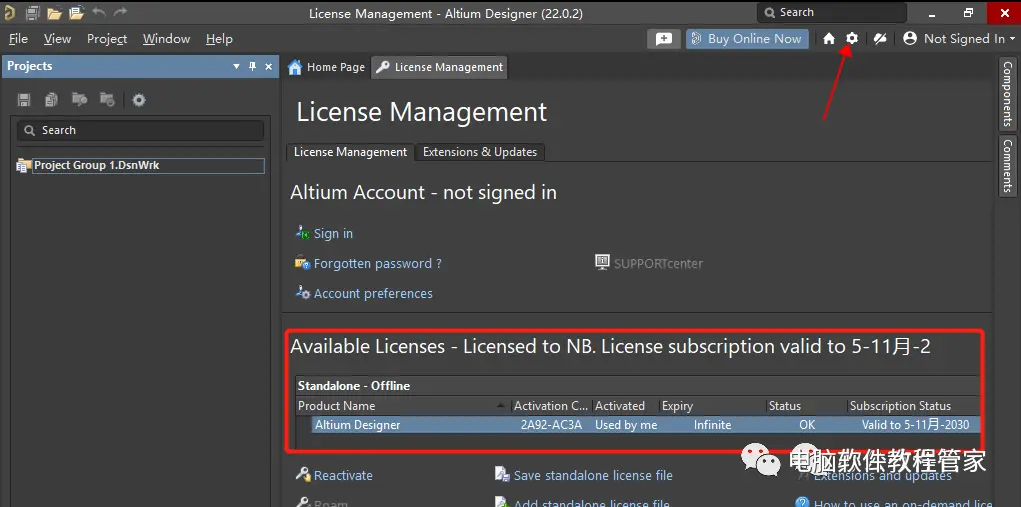Click the Sign in link
This screenshot has width=1021, height=507.
[333, 234]
